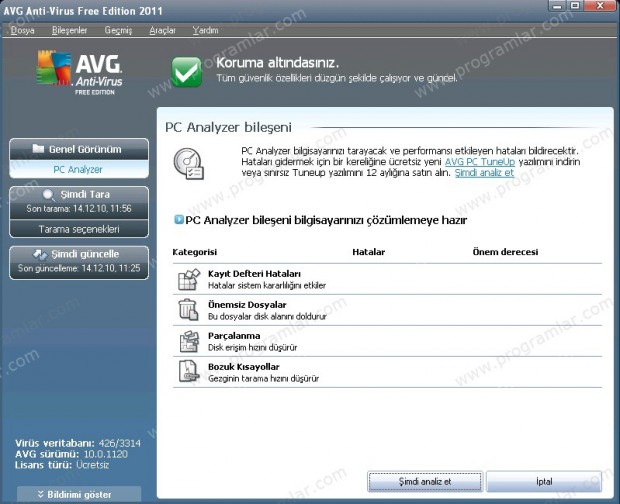Click the Hatalar column header
This screenshot has height=504, width=620.
(369, 252)
